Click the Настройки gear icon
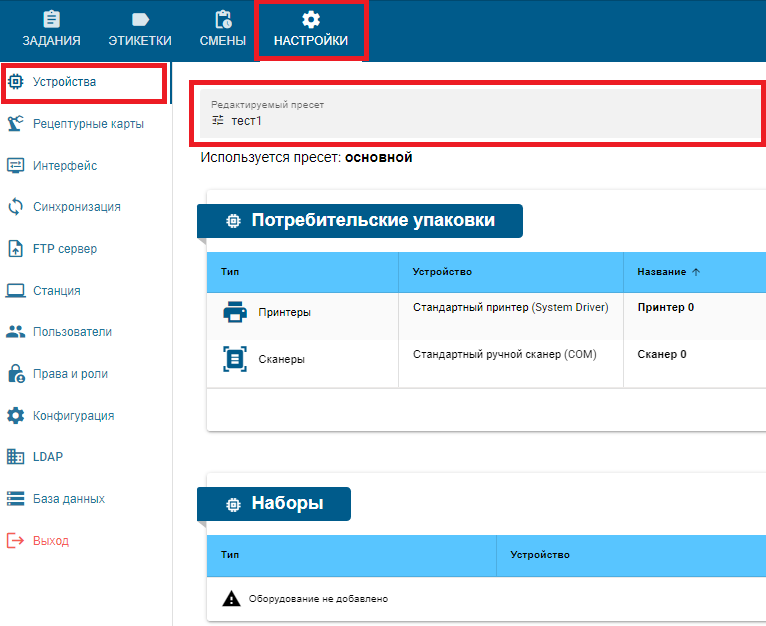The image size is (766, 626). 311,20
